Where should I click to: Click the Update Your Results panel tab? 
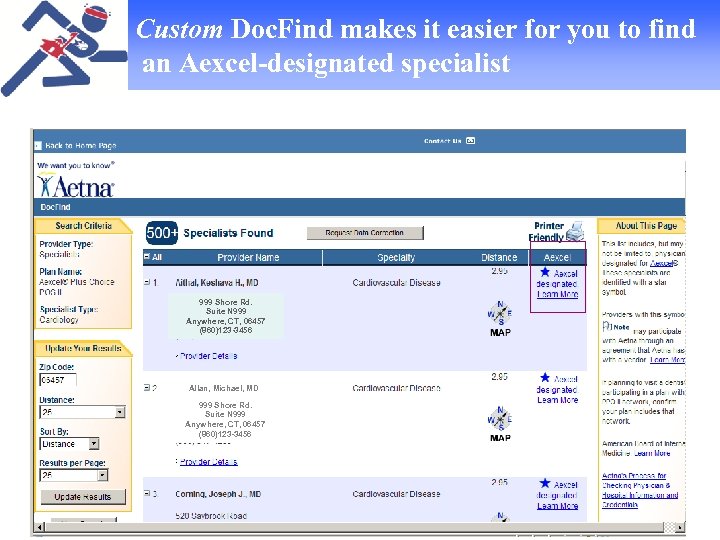(83, 348)
